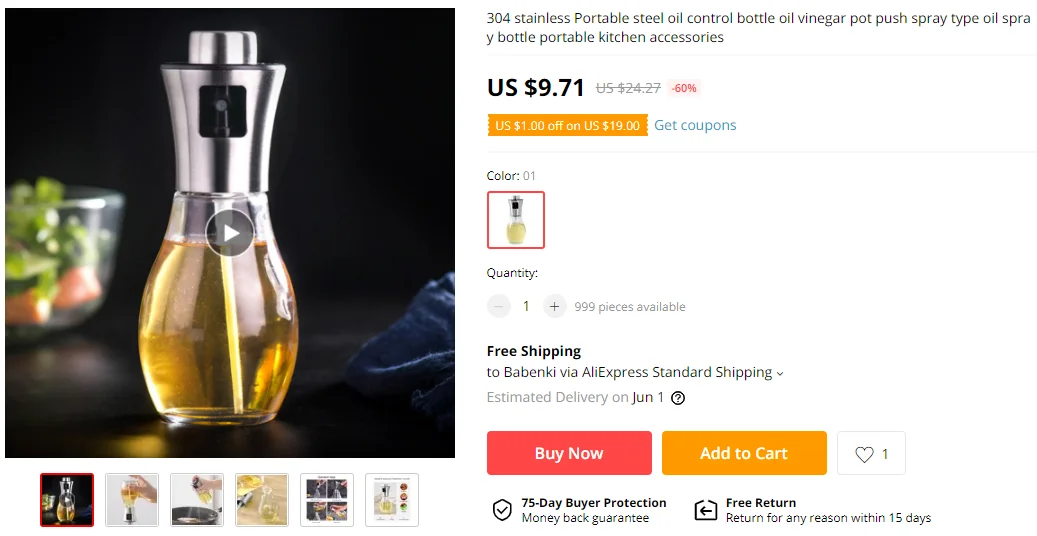Select color option 01 swatch
Viewport: 1037px width, 536px height.
(x=516, y=220)
